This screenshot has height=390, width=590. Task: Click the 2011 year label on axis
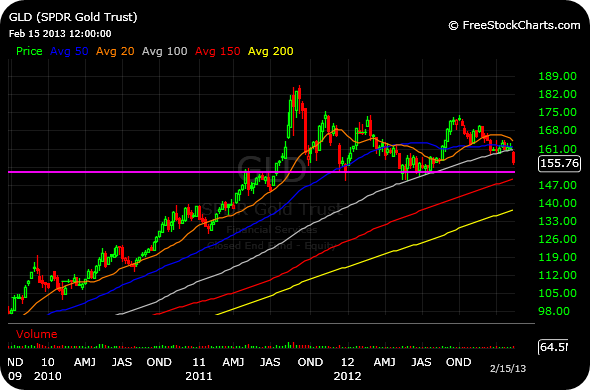(199, 376)
